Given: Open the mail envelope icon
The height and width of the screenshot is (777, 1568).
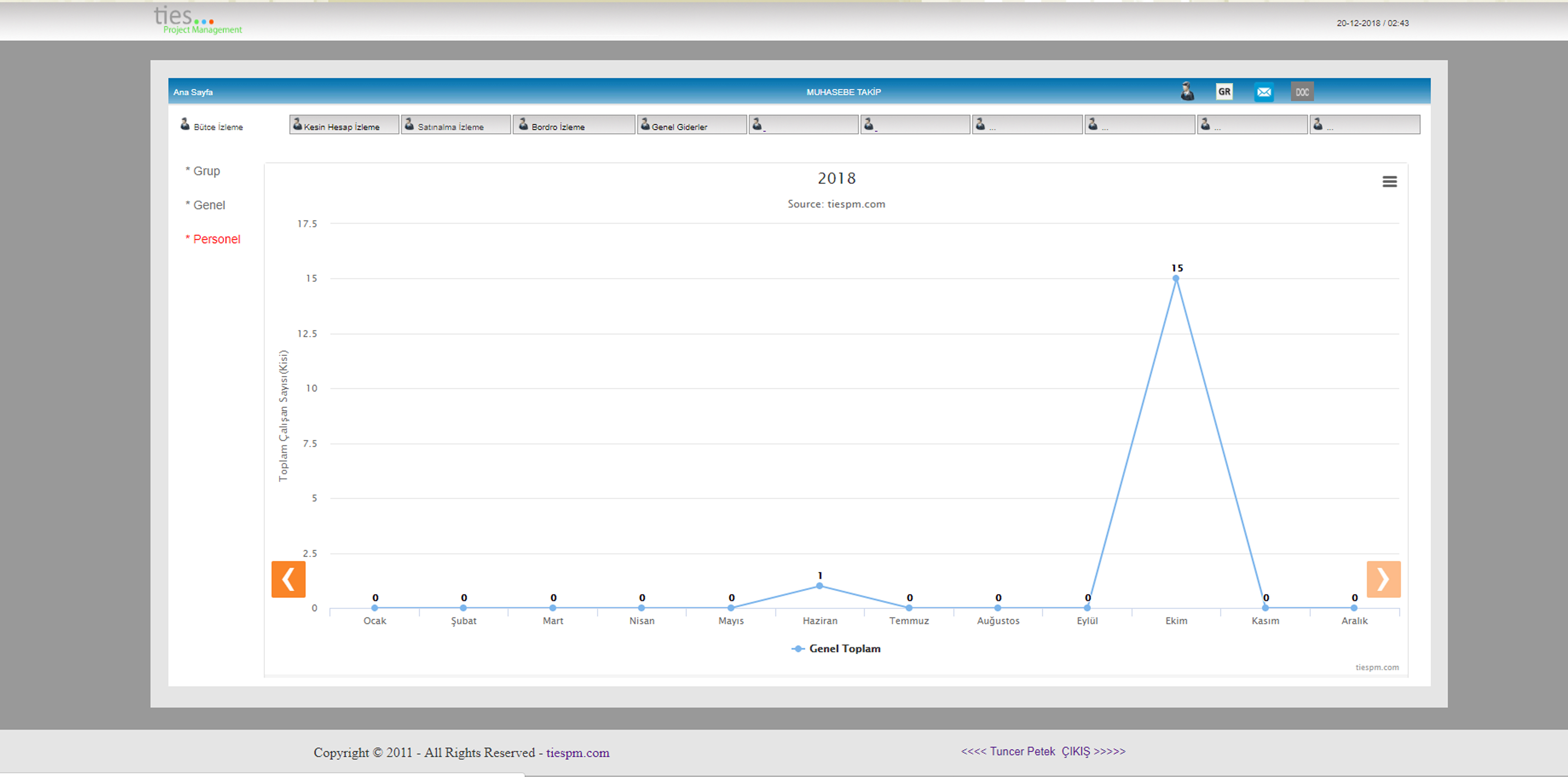Looking at the screenshot, I should [1264, 92].
